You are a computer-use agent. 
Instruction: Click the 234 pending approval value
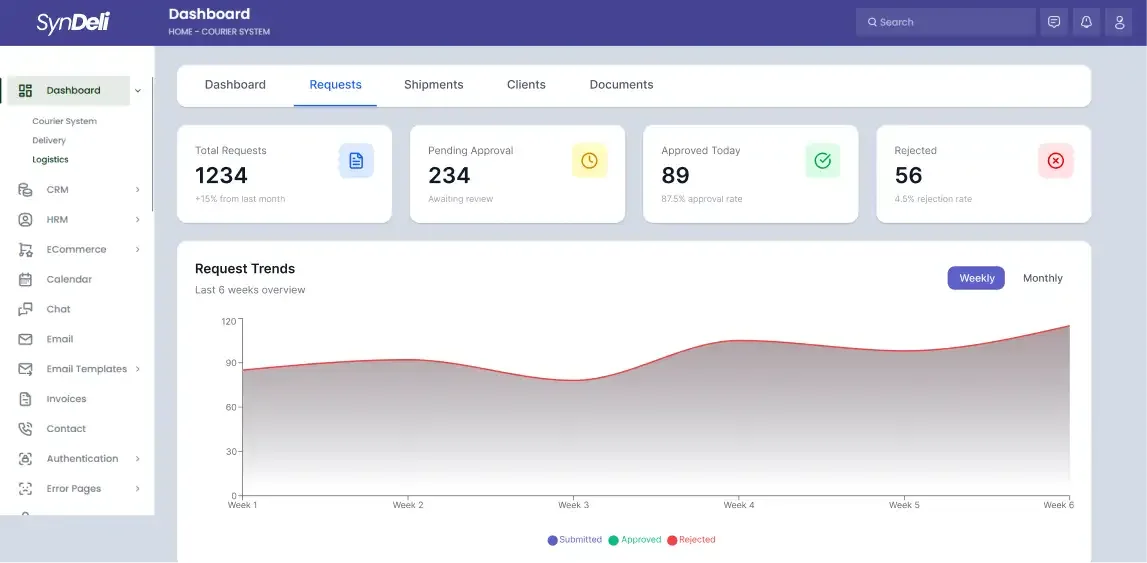coord(449,175)
